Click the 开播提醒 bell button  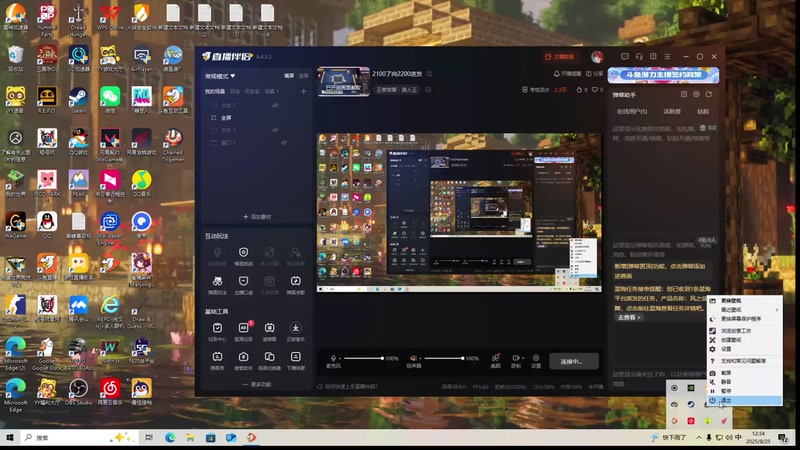(567, 74)
